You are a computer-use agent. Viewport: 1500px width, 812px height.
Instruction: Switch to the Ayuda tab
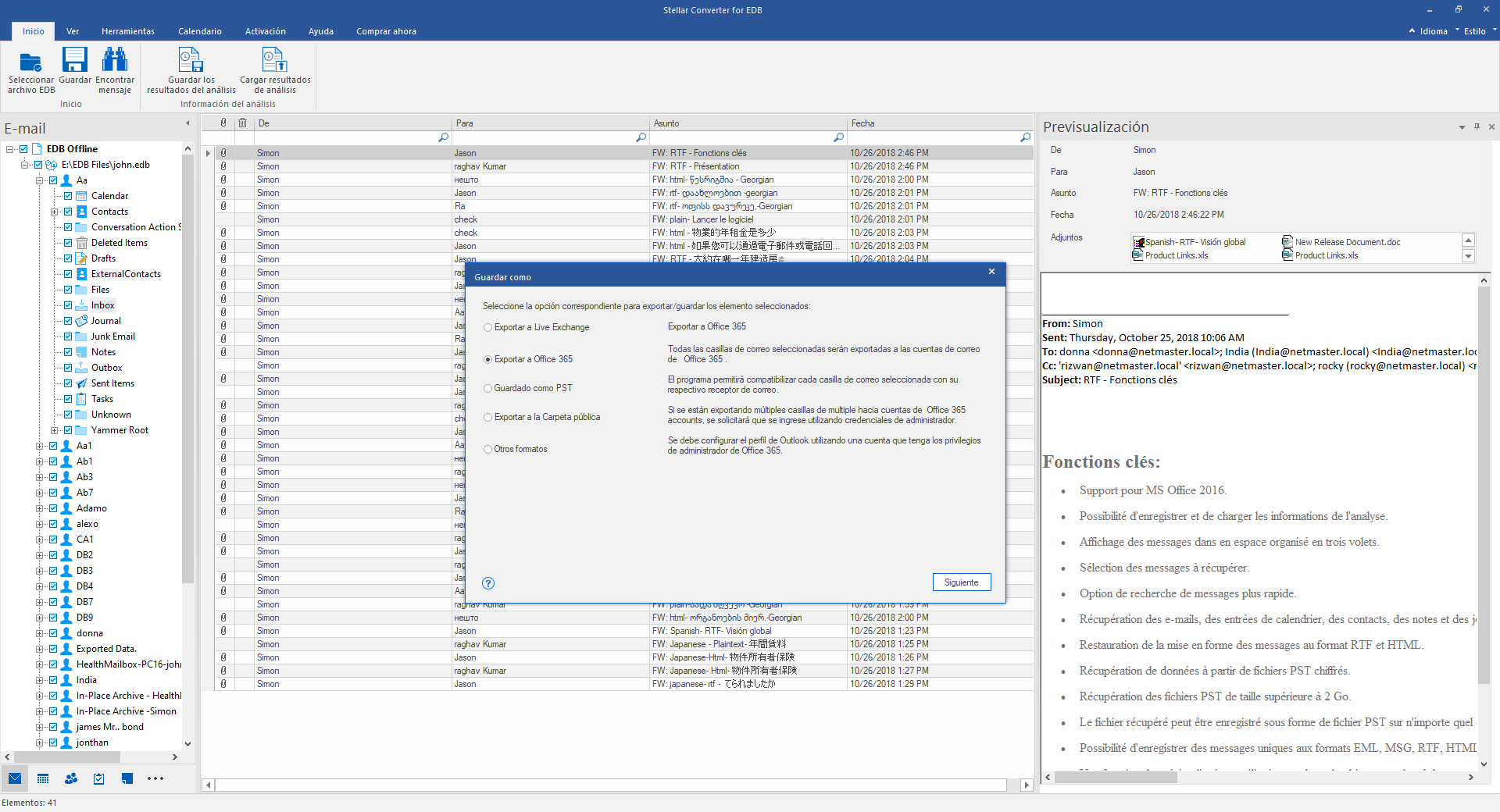[x=321, y=31]
